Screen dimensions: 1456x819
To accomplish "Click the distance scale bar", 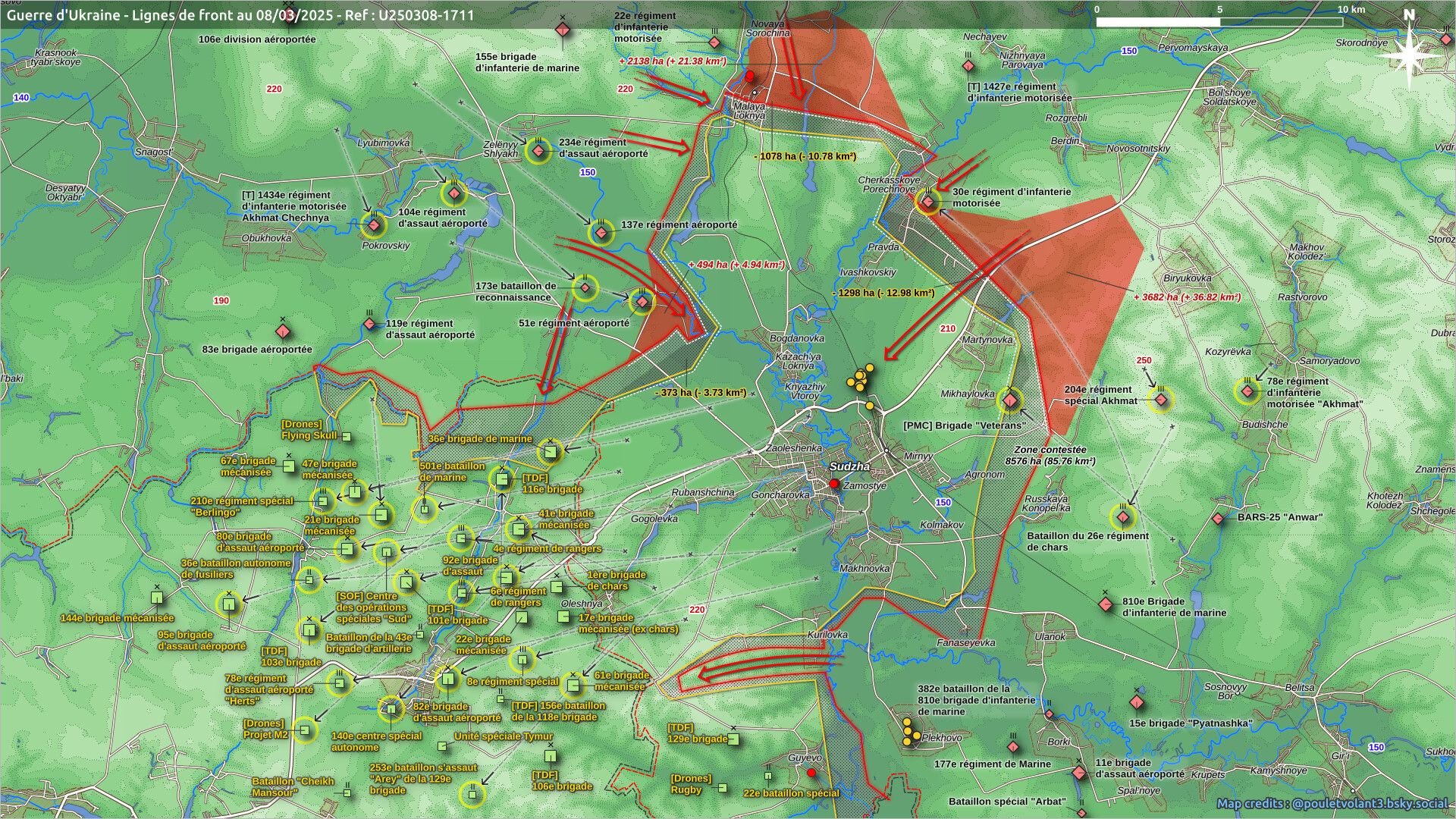I will click(x=1219, y=22).
